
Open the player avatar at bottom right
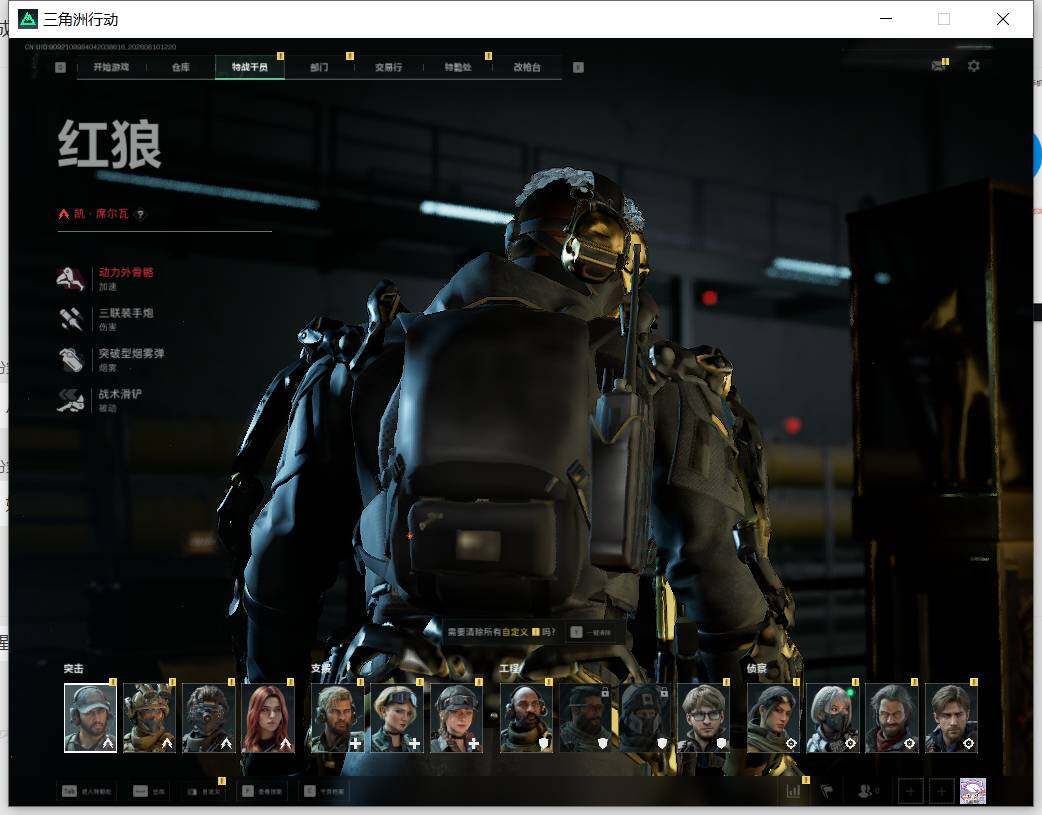tap(973, 791)
